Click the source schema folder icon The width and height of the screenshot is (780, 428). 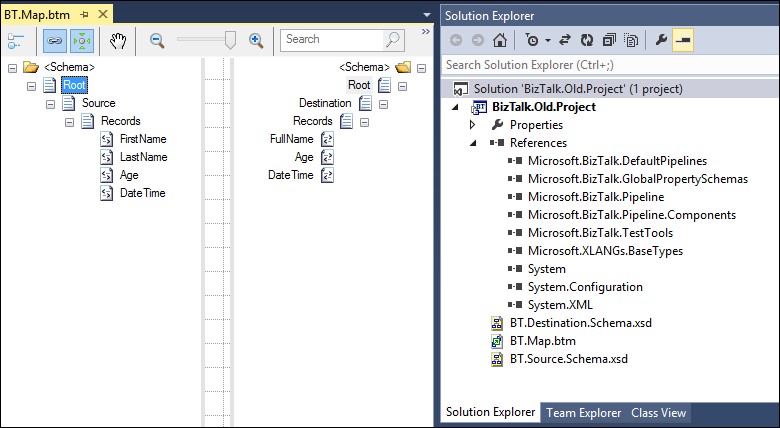click(30, 67)
